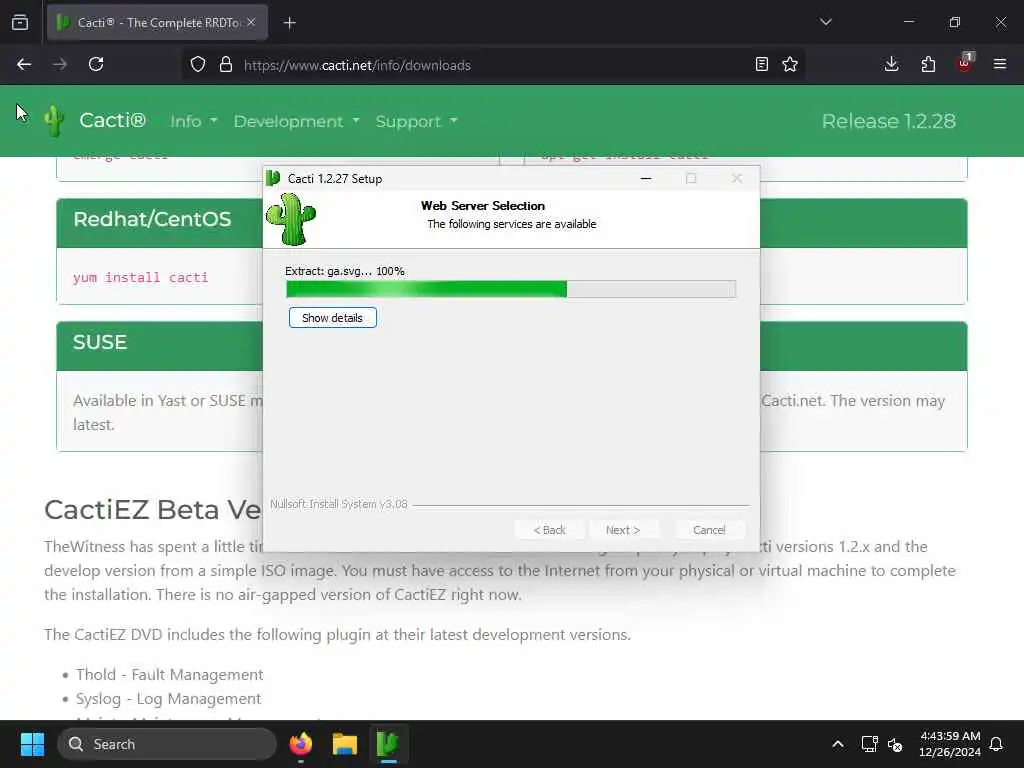The width and height of the screenshot is (1024, 768).
Task: Select the Cacti RRDTool browser tab
Action: click(x=157, y=23)
